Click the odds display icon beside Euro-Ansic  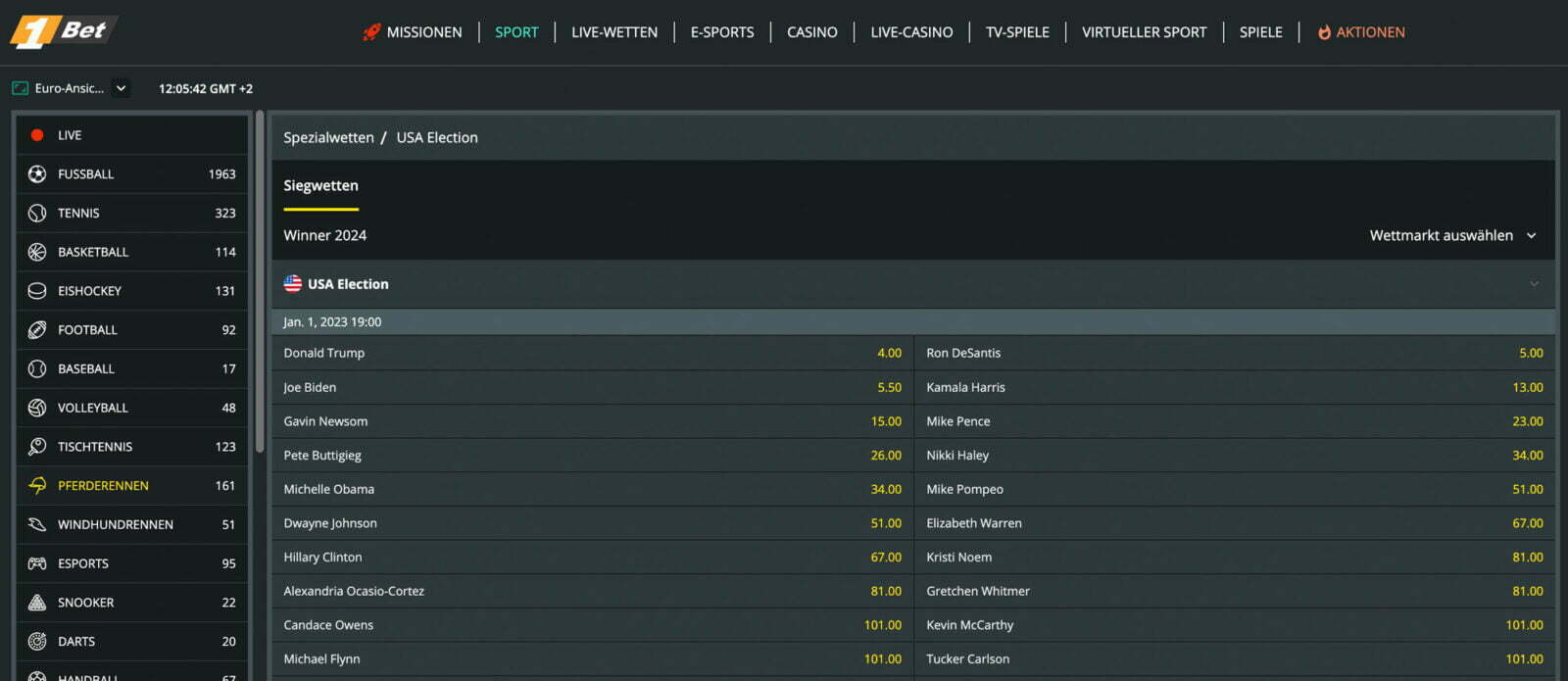click(x=20, y=88)
